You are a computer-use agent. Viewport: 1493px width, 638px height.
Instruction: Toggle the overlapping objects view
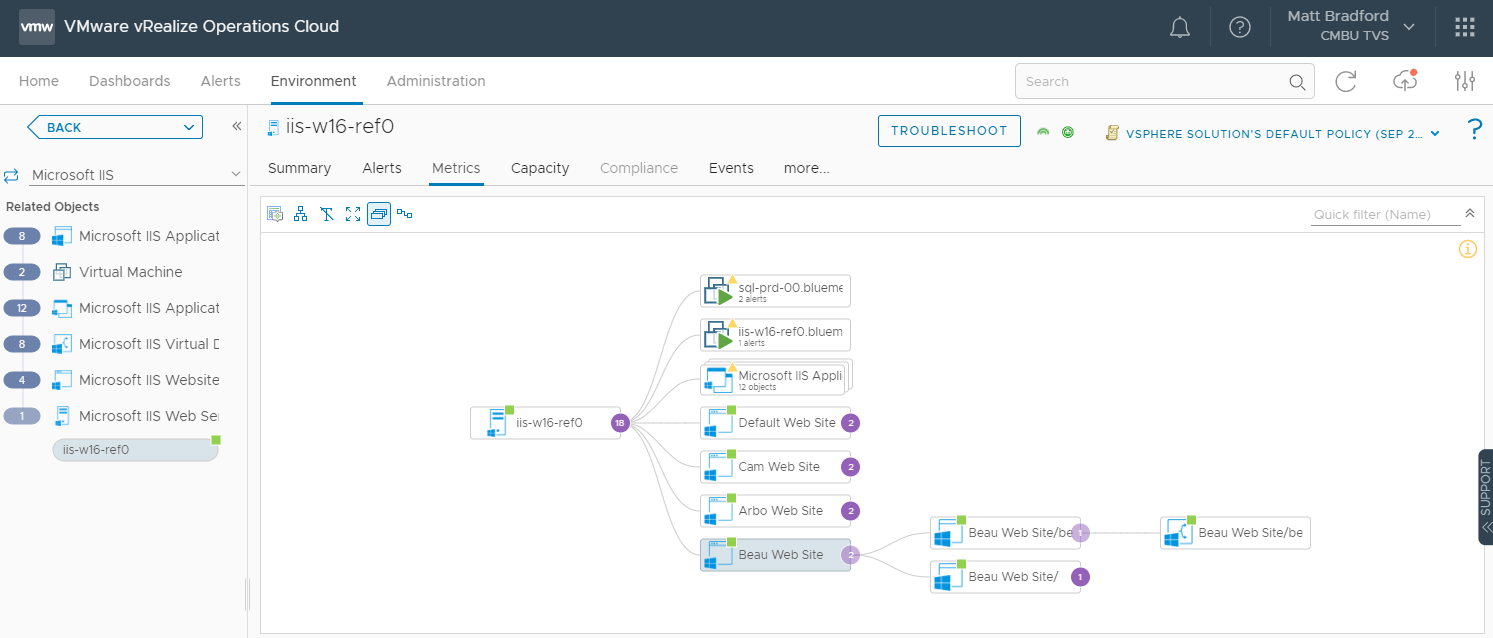click(x=378, y=213)
